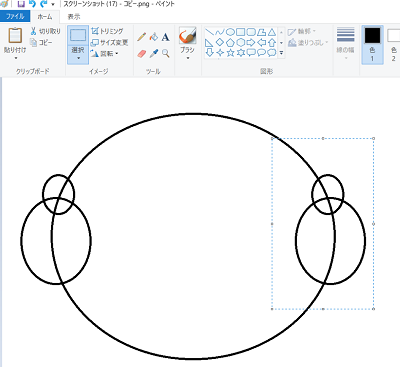Click the ブラシ brush icon
The image size is (400, 367).
pyautogui.click(x=187, y=35)
